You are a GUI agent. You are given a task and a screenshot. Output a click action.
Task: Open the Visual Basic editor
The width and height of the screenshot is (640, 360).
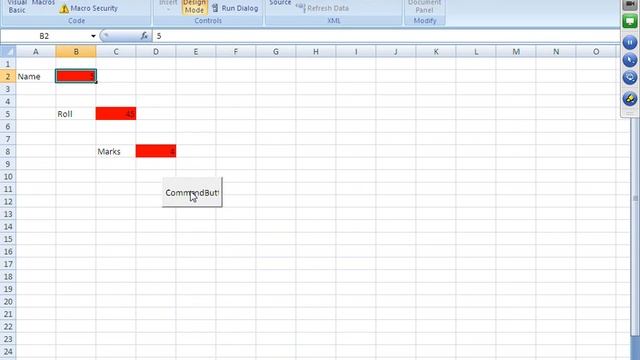[x=17, y=7]
